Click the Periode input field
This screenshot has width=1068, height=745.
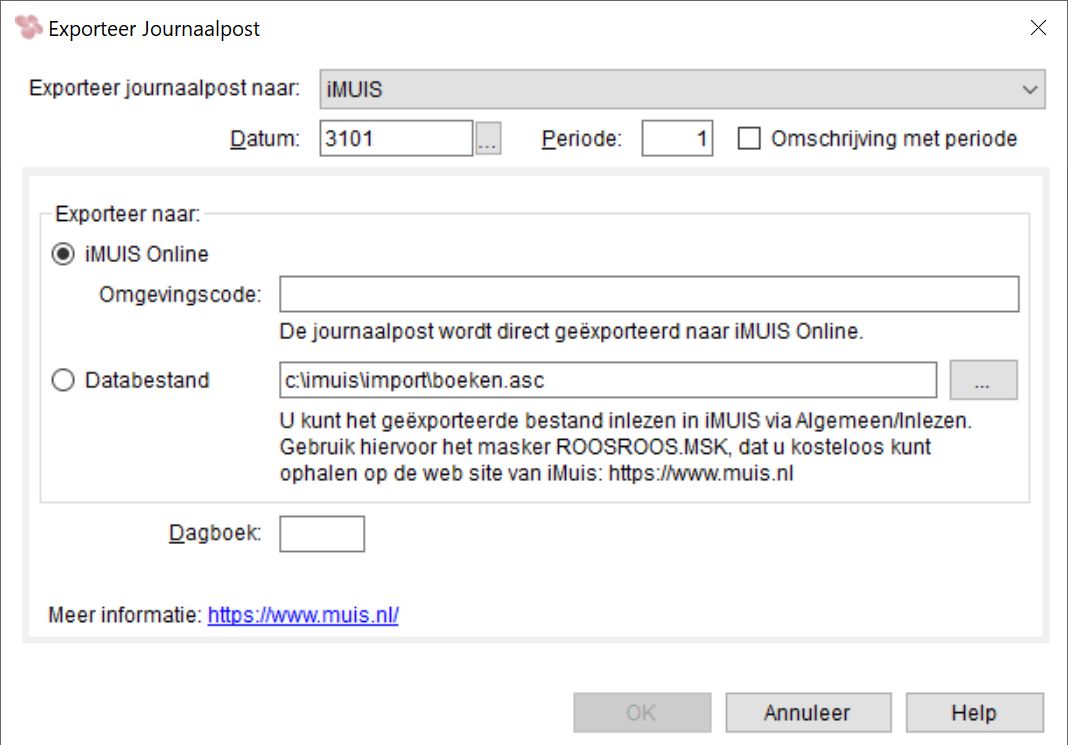[x=677, y=138]
